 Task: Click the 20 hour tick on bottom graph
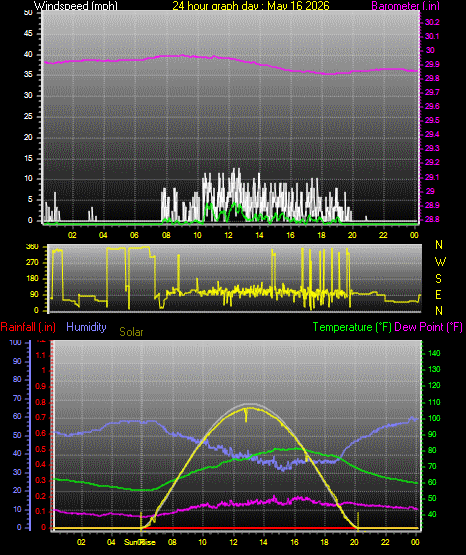click(x=355, y=542)
